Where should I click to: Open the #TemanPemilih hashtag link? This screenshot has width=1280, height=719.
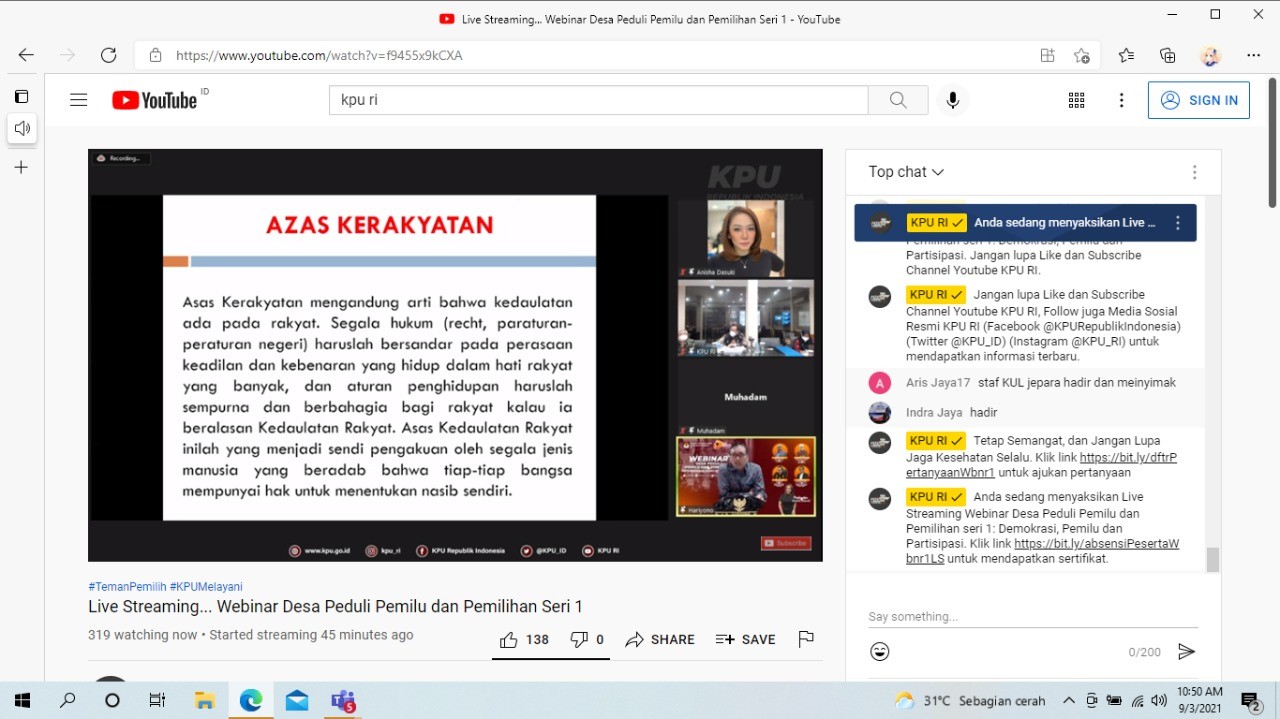pos(127,587)
